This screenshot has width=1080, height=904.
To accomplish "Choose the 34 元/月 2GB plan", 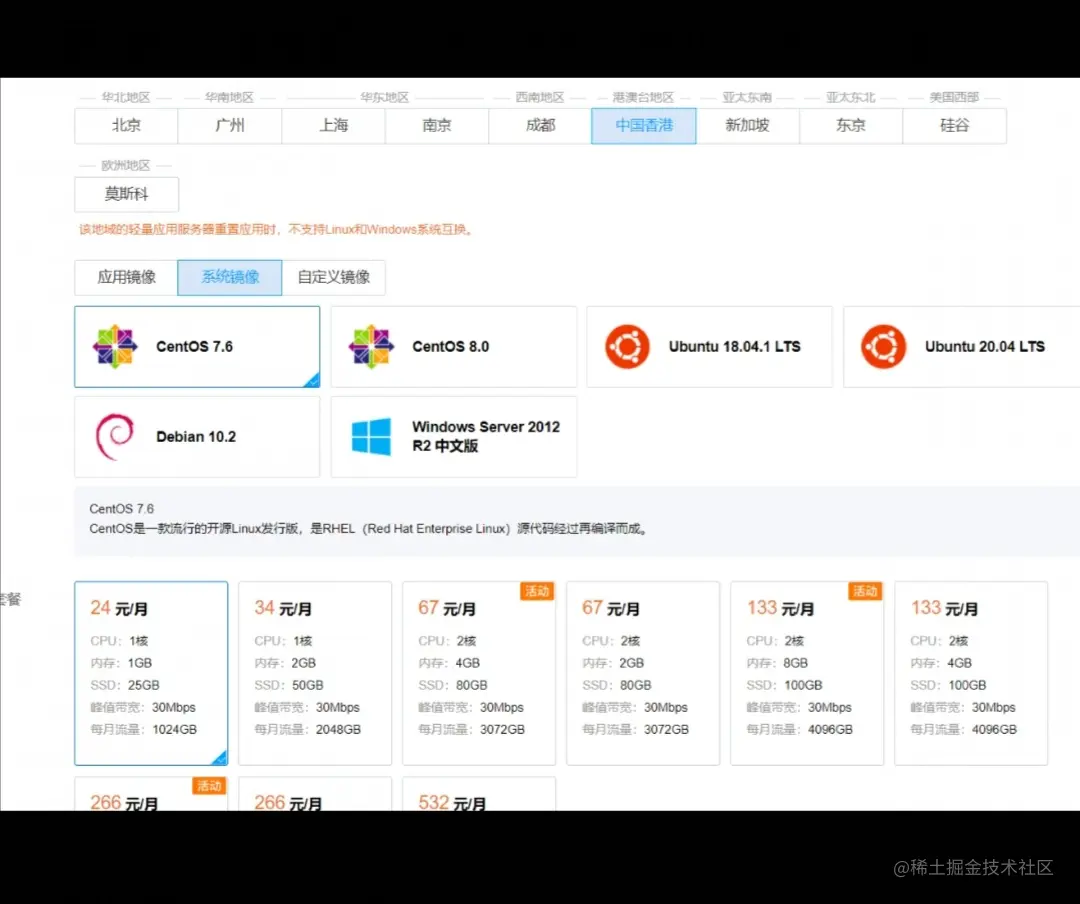I will coord(315,673).
